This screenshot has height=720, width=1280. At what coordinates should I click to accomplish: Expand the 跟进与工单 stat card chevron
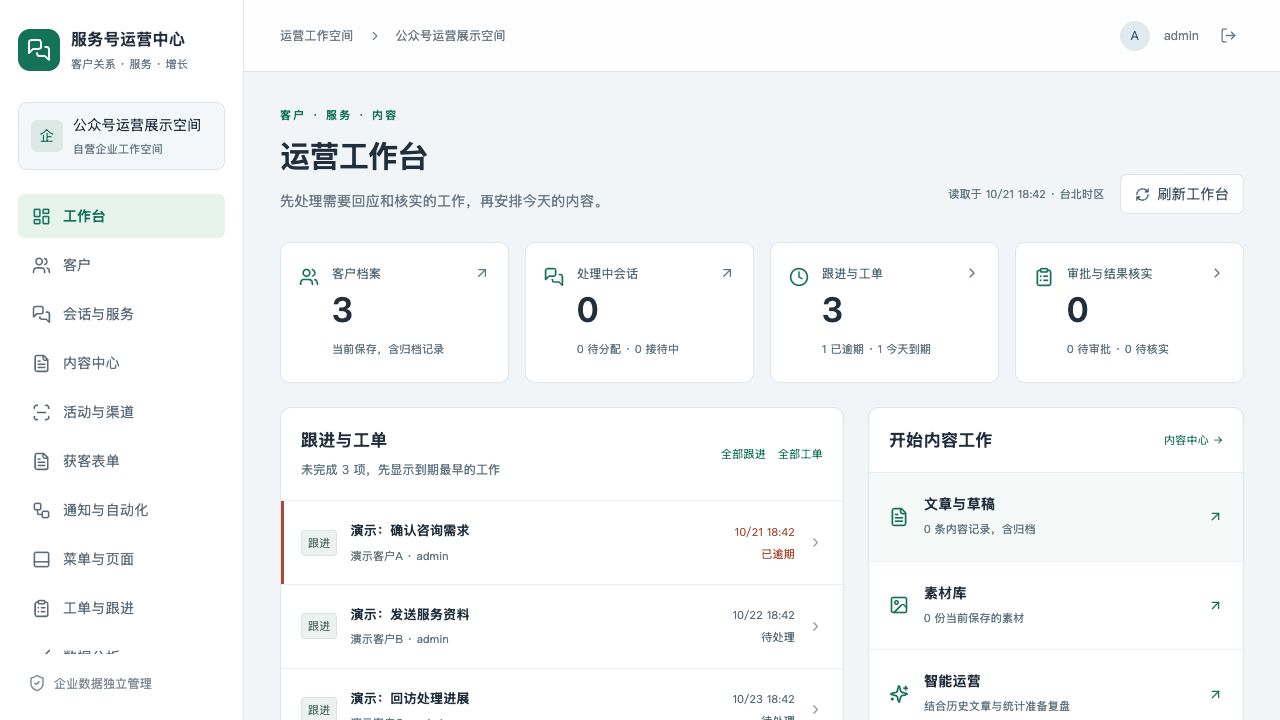pos(971,273)
